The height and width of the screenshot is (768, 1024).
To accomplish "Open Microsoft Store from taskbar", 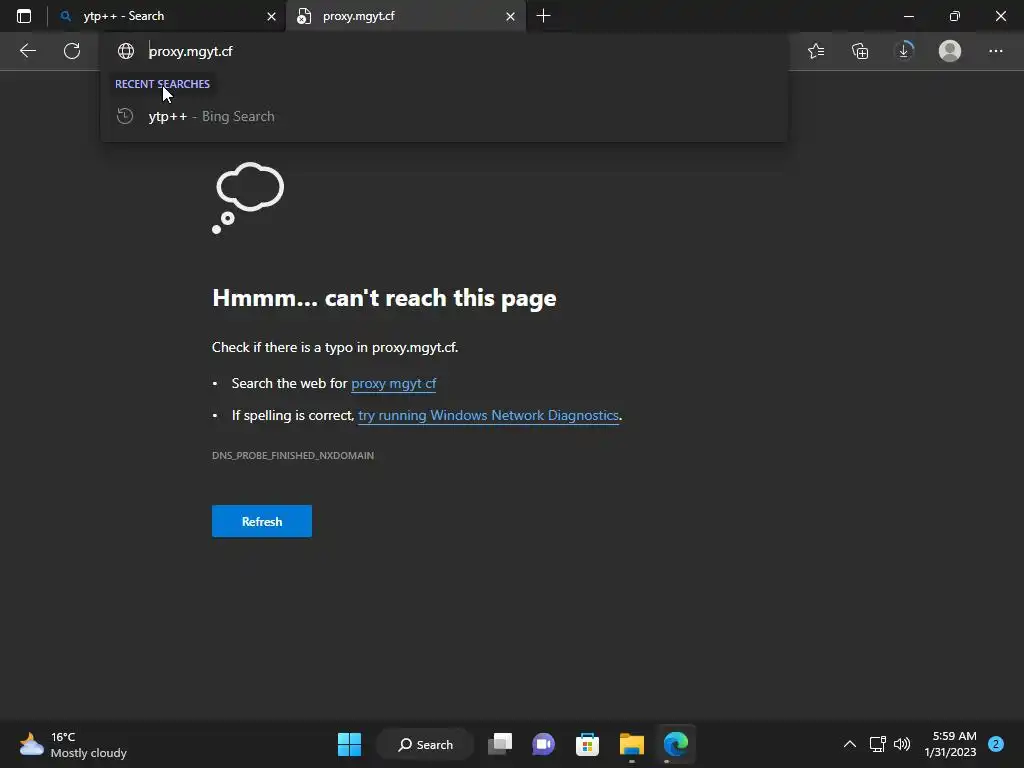I will 587,744.
